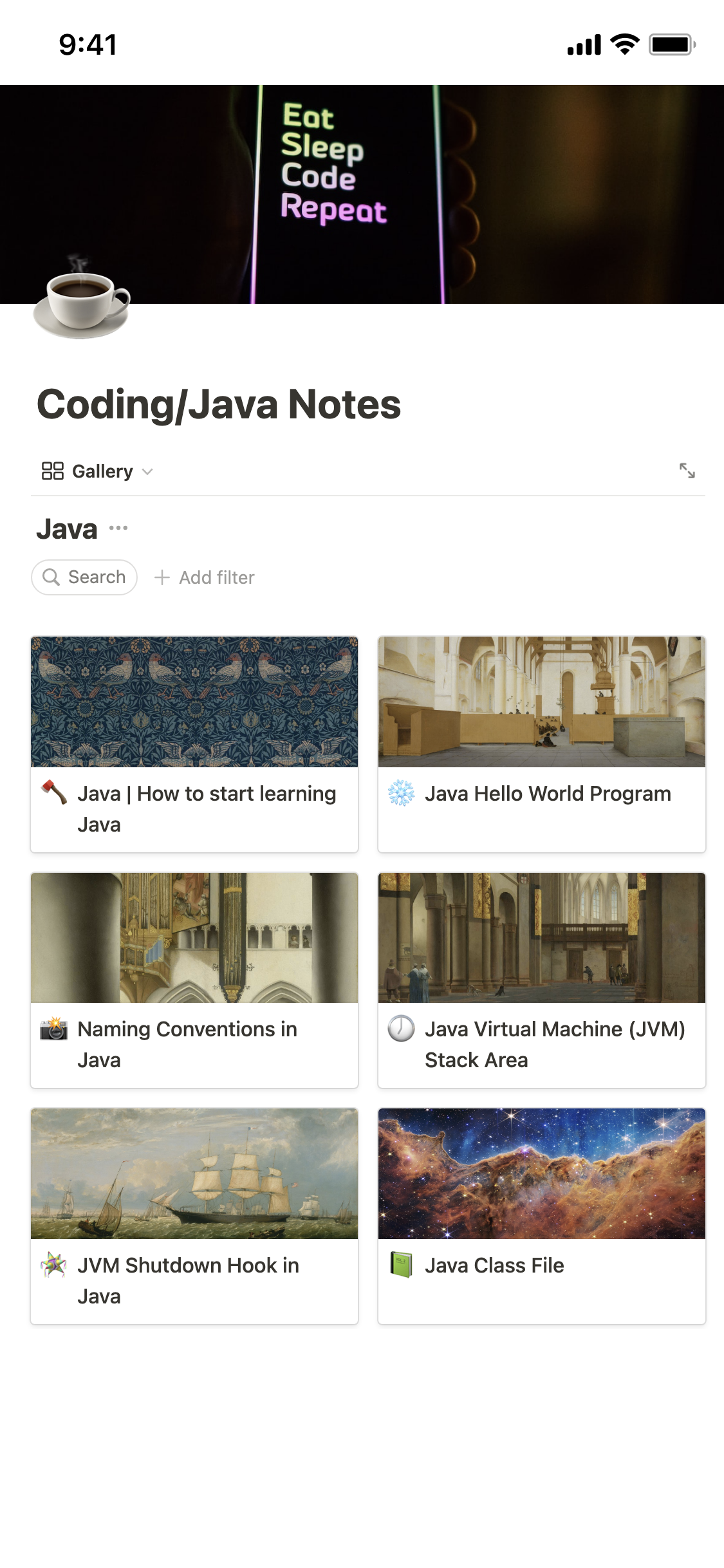Tap the snowflake icon beside Hello World

(401, 793)
